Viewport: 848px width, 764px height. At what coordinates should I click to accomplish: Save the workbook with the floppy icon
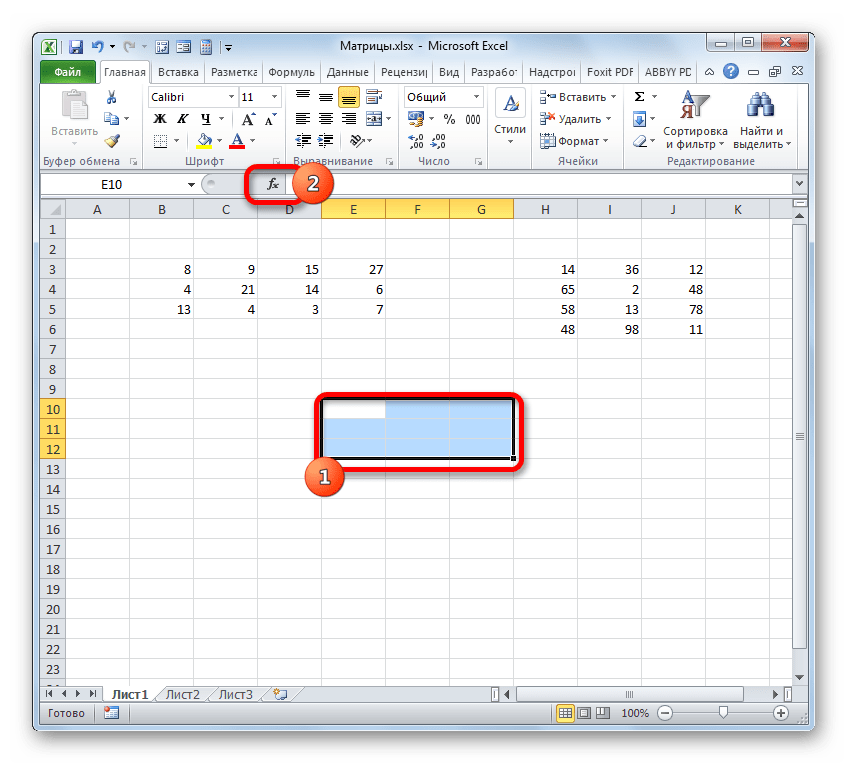click(76, 47)
